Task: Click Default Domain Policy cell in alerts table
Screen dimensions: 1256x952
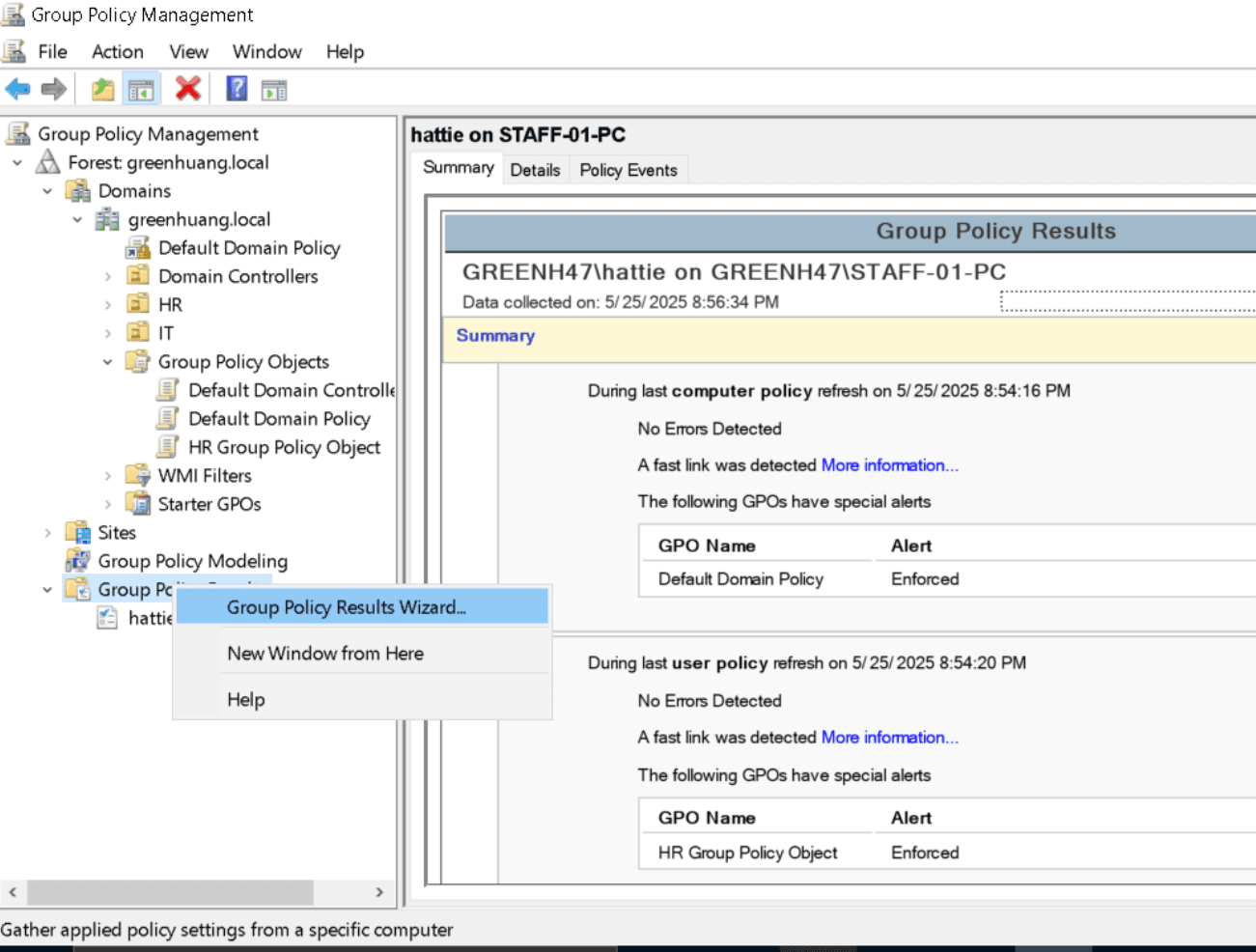Action: (740, 579)
